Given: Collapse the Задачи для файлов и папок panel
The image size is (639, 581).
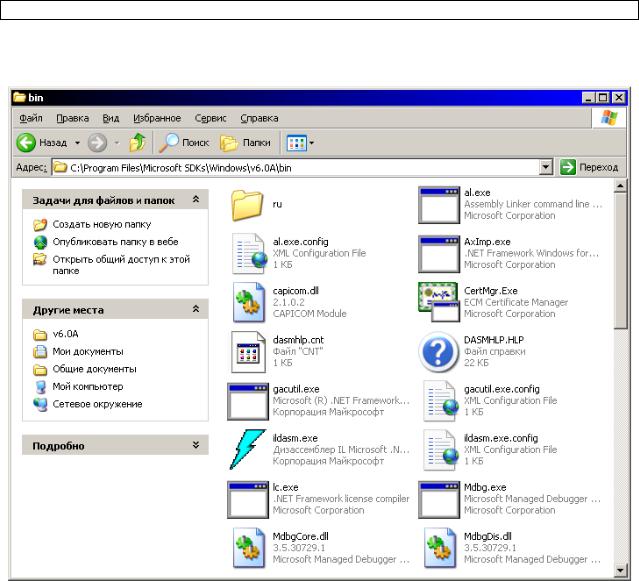Looking at the screenshot, I should point(196,199).
